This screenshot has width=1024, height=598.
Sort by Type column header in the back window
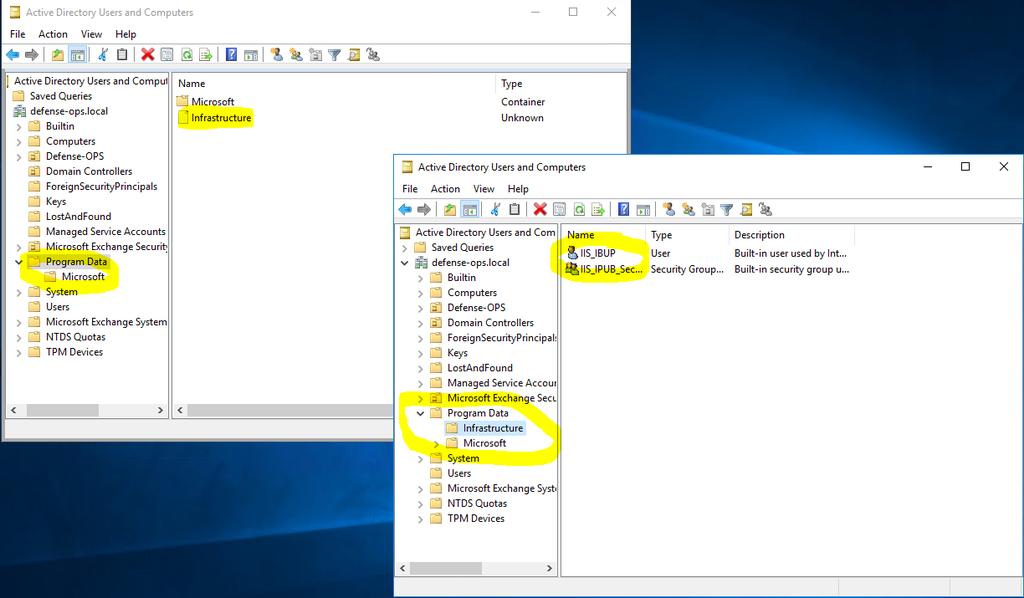pos(511,84)
